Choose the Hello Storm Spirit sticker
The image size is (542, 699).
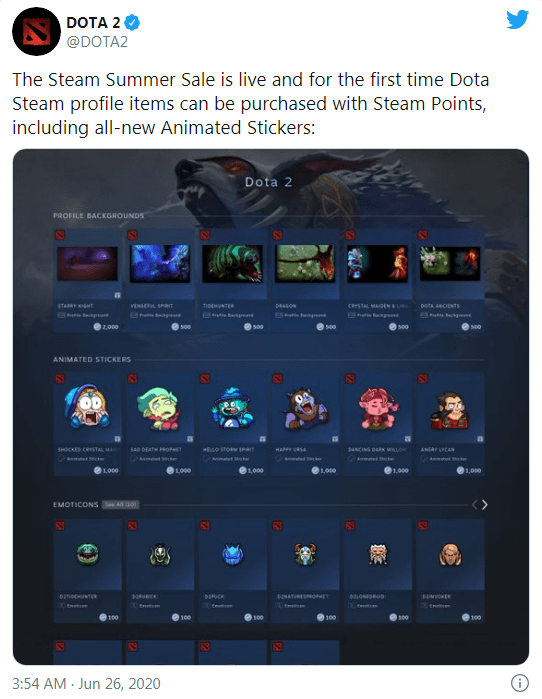tap(233, 425)
